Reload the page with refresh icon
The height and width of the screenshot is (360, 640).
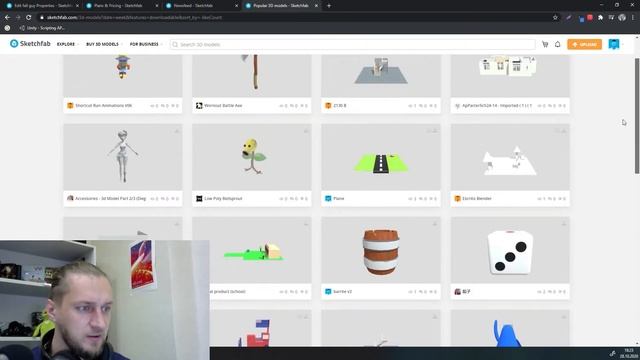click(29, 18)
